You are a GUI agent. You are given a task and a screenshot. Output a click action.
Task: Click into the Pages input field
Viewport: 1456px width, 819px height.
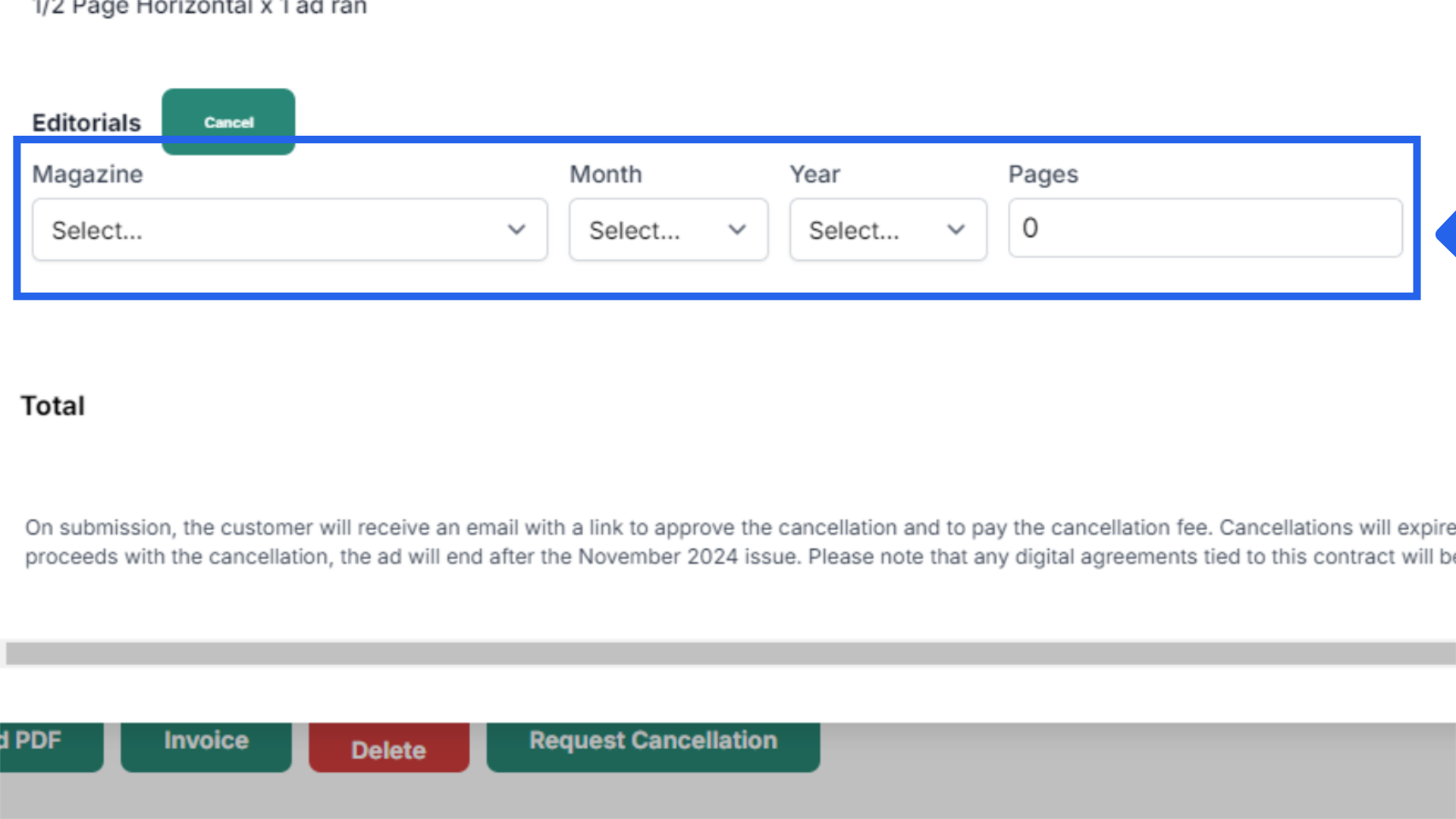pos(1205,228)
